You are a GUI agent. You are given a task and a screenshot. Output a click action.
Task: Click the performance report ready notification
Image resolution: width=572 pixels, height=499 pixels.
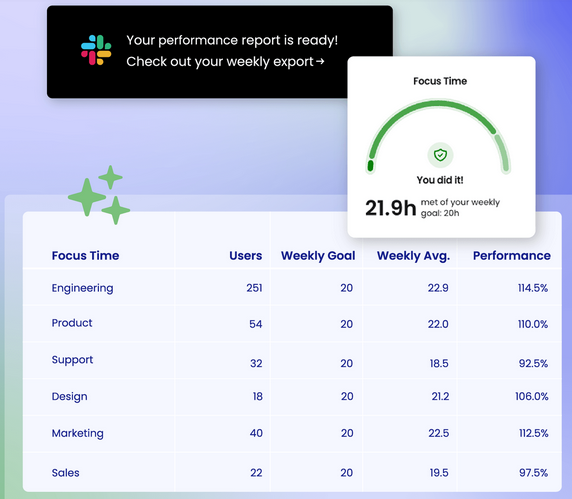[220, 52]
